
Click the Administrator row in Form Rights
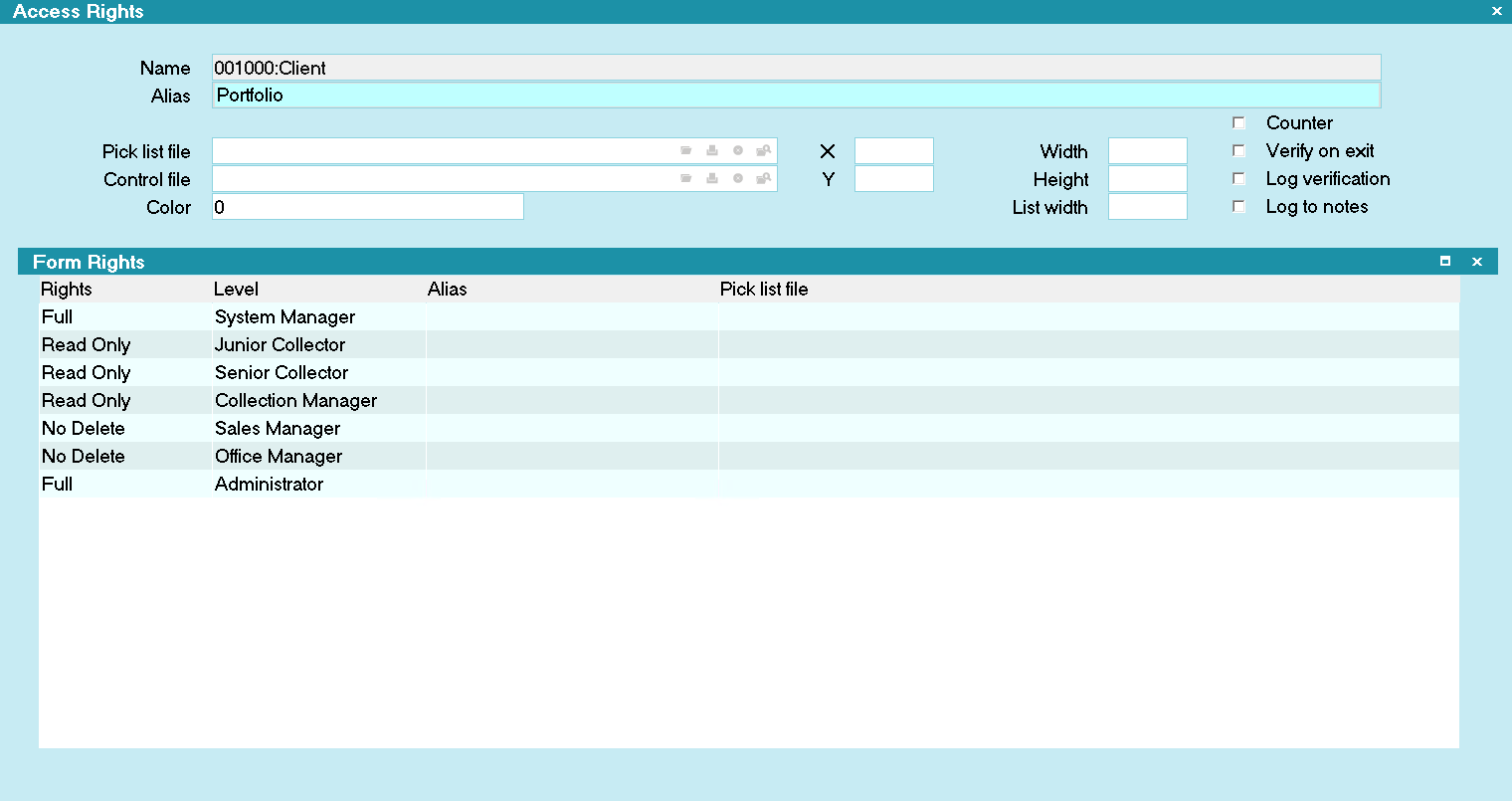point(269,485)
